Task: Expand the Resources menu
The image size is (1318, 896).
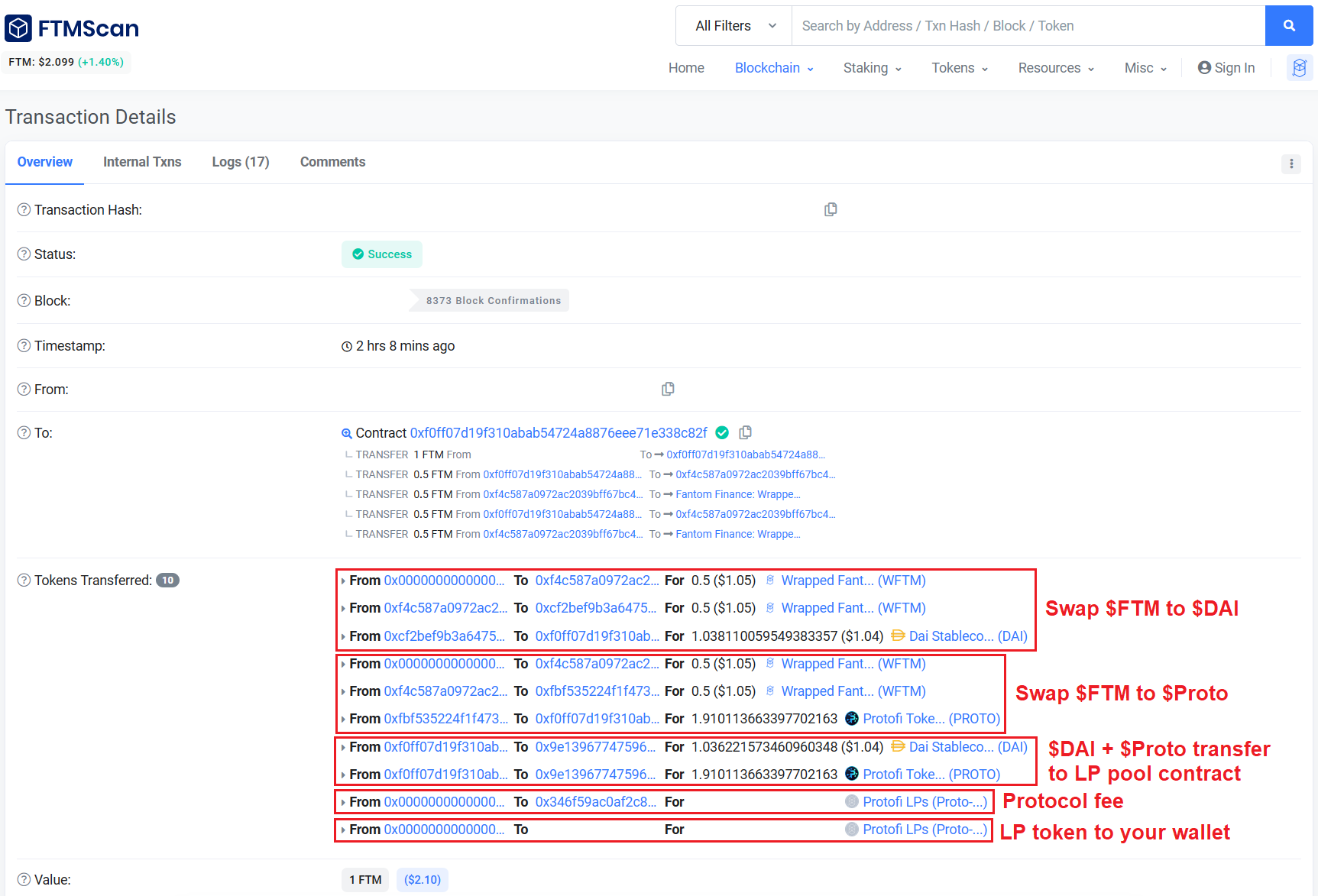Action: (1056, 68)
